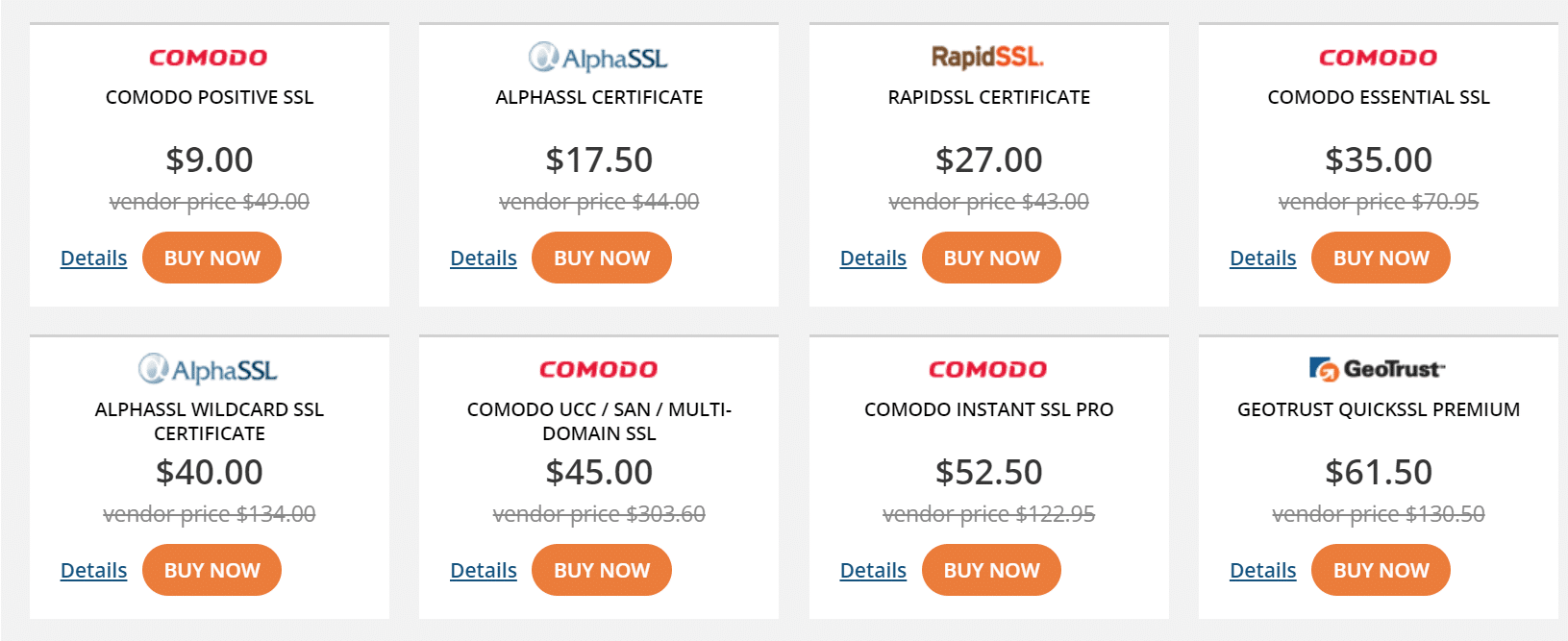The height and width of the screenshot is (641, 1568).
Task: Click the Comodo logo above UCC / SAN
Action: pyautogui.click(x=598, y=369)
